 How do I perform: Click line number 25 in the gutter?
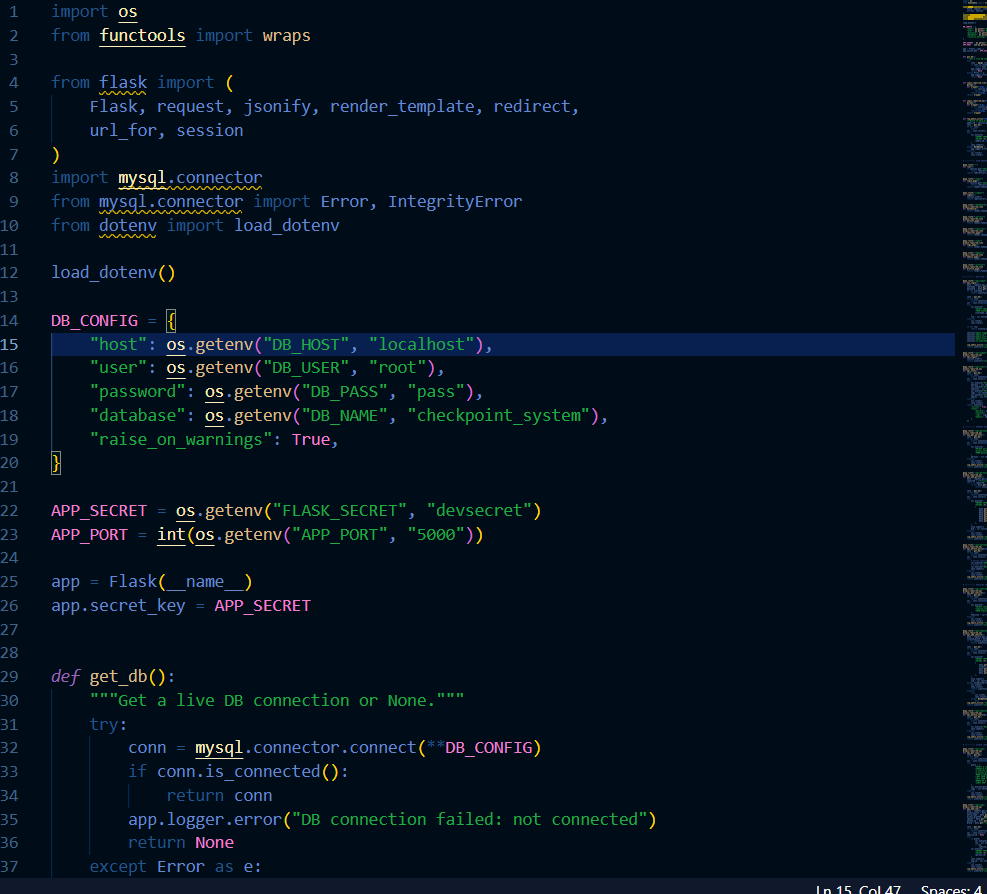[x=9, y=582]
